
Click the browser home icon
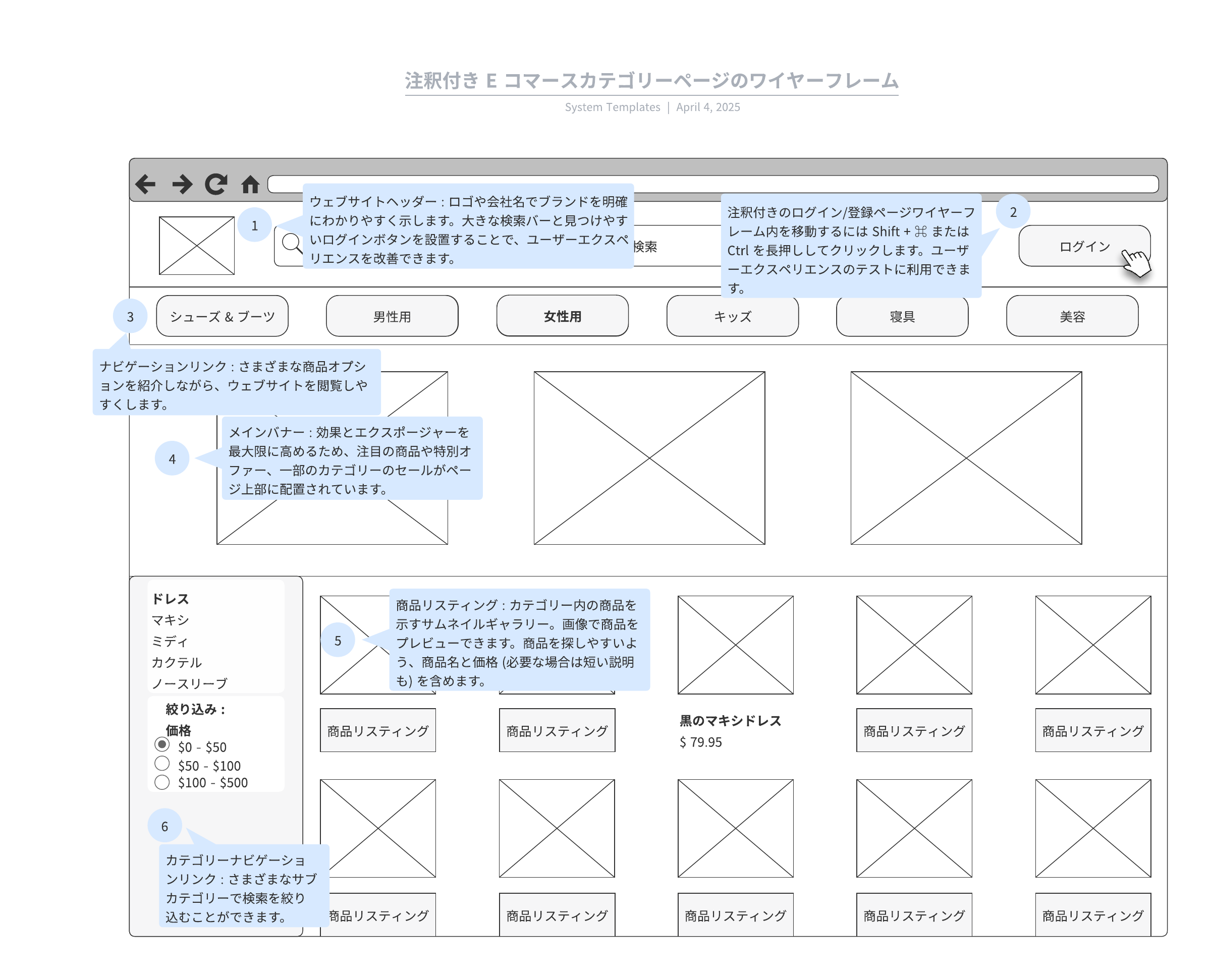click(x=250, y=184)
